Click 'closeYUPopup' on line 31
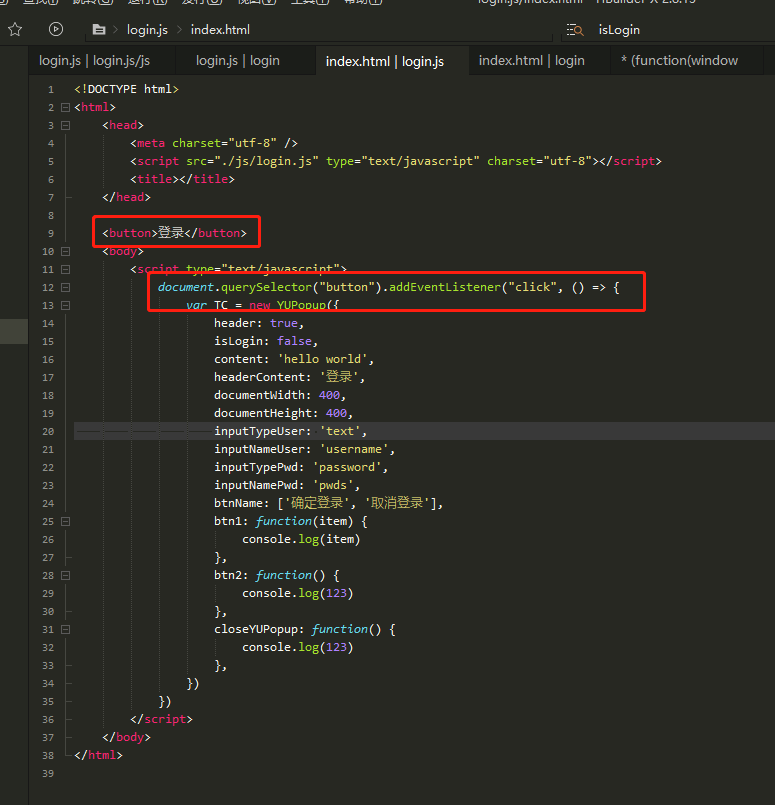The width and height of the screenshot is (775, 805). coord(256,629)
